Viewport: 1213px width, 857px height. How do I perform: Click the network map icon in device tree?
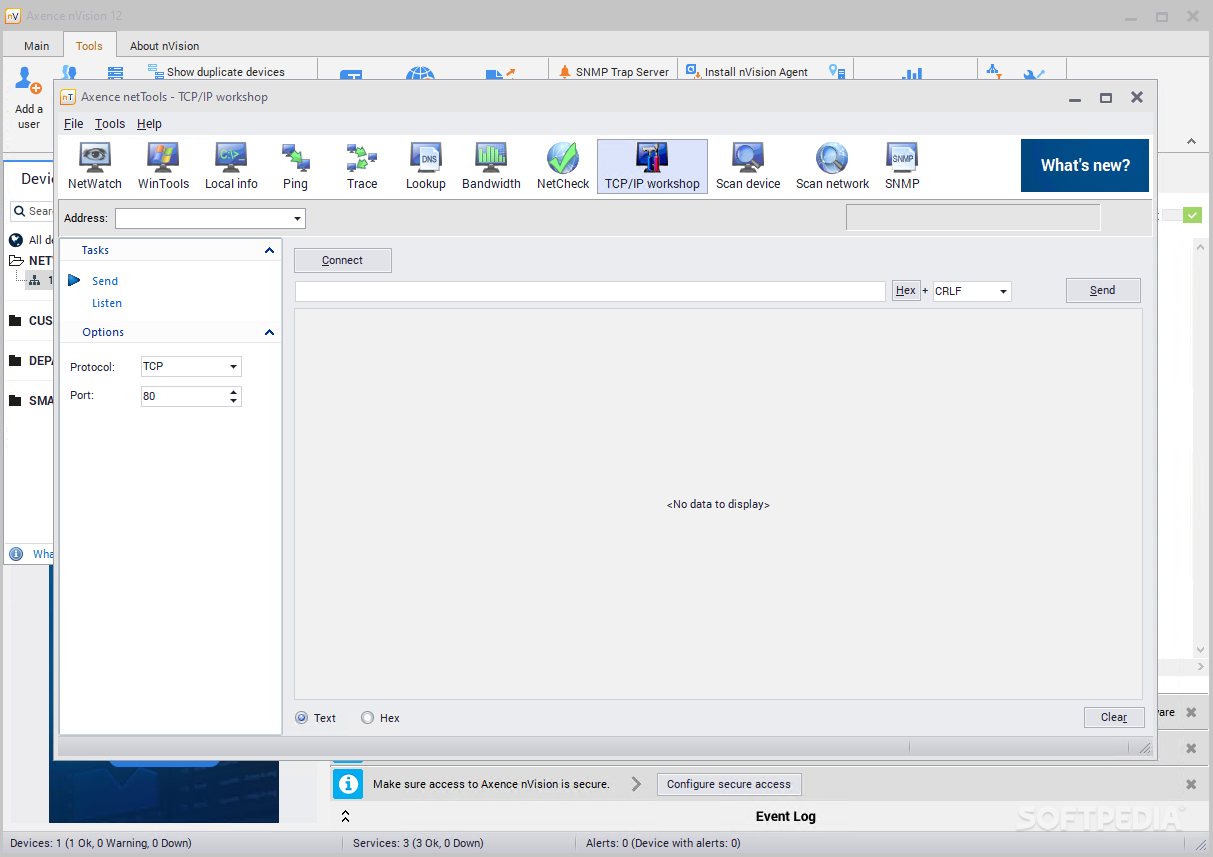[34, 281]
